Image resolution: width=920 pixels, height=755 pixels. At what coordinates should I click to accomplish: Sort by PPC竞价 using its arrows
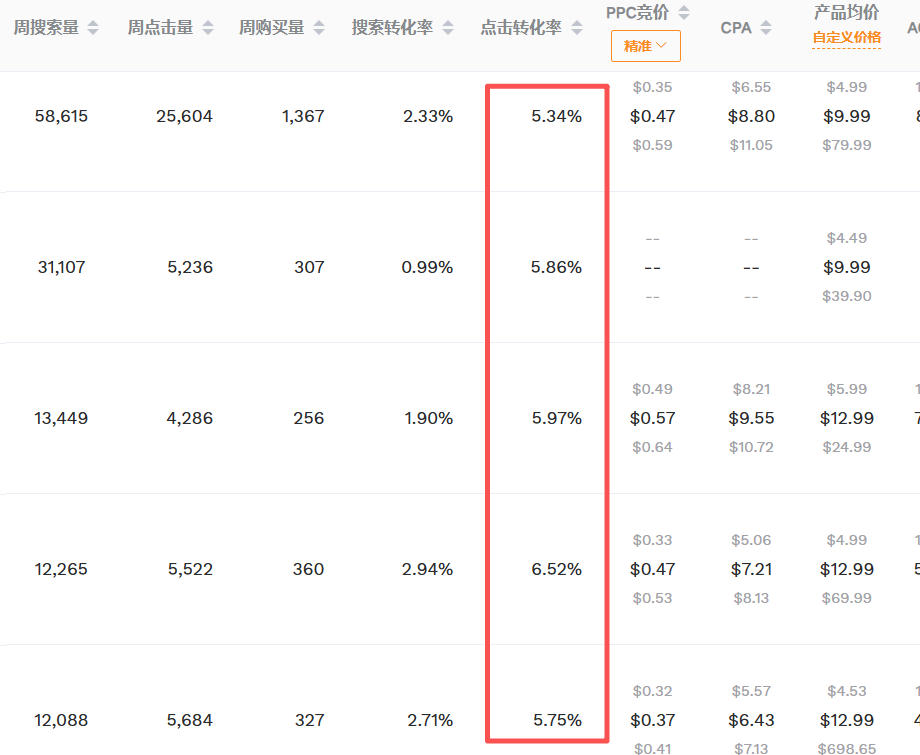tap(684, 13)
